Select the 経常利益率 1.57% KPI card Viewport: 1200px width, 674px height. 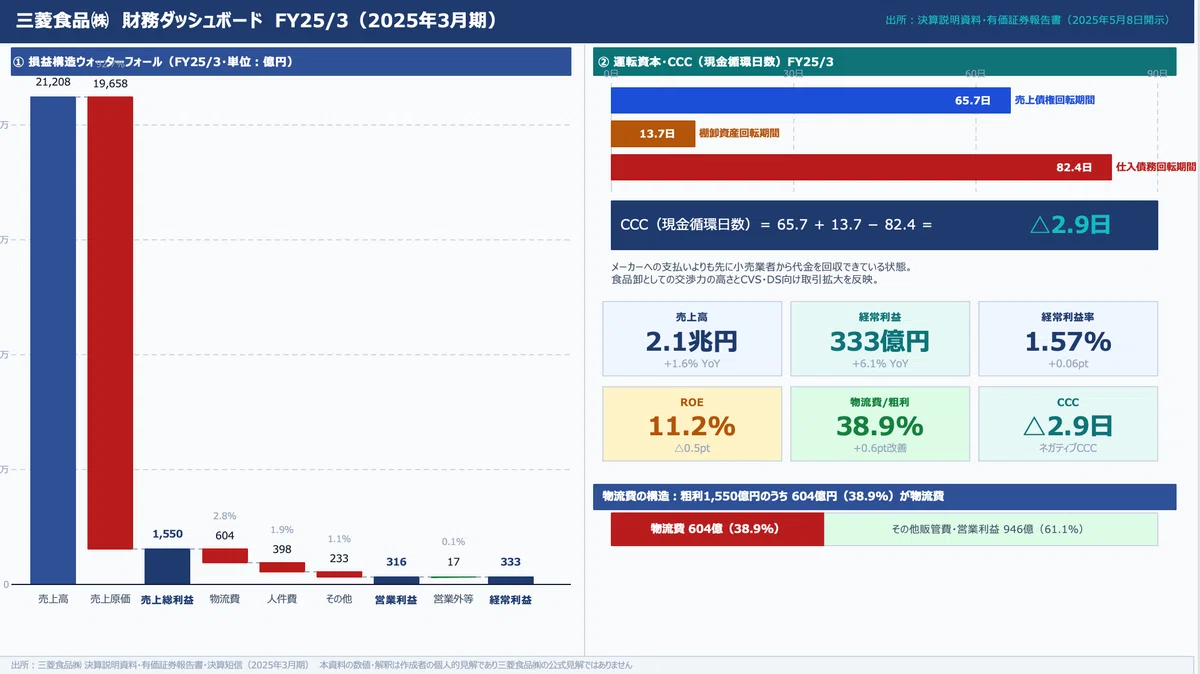1068,339
